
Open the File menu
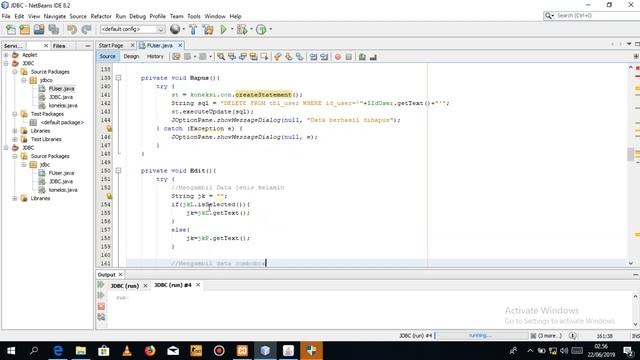(6, 16)
